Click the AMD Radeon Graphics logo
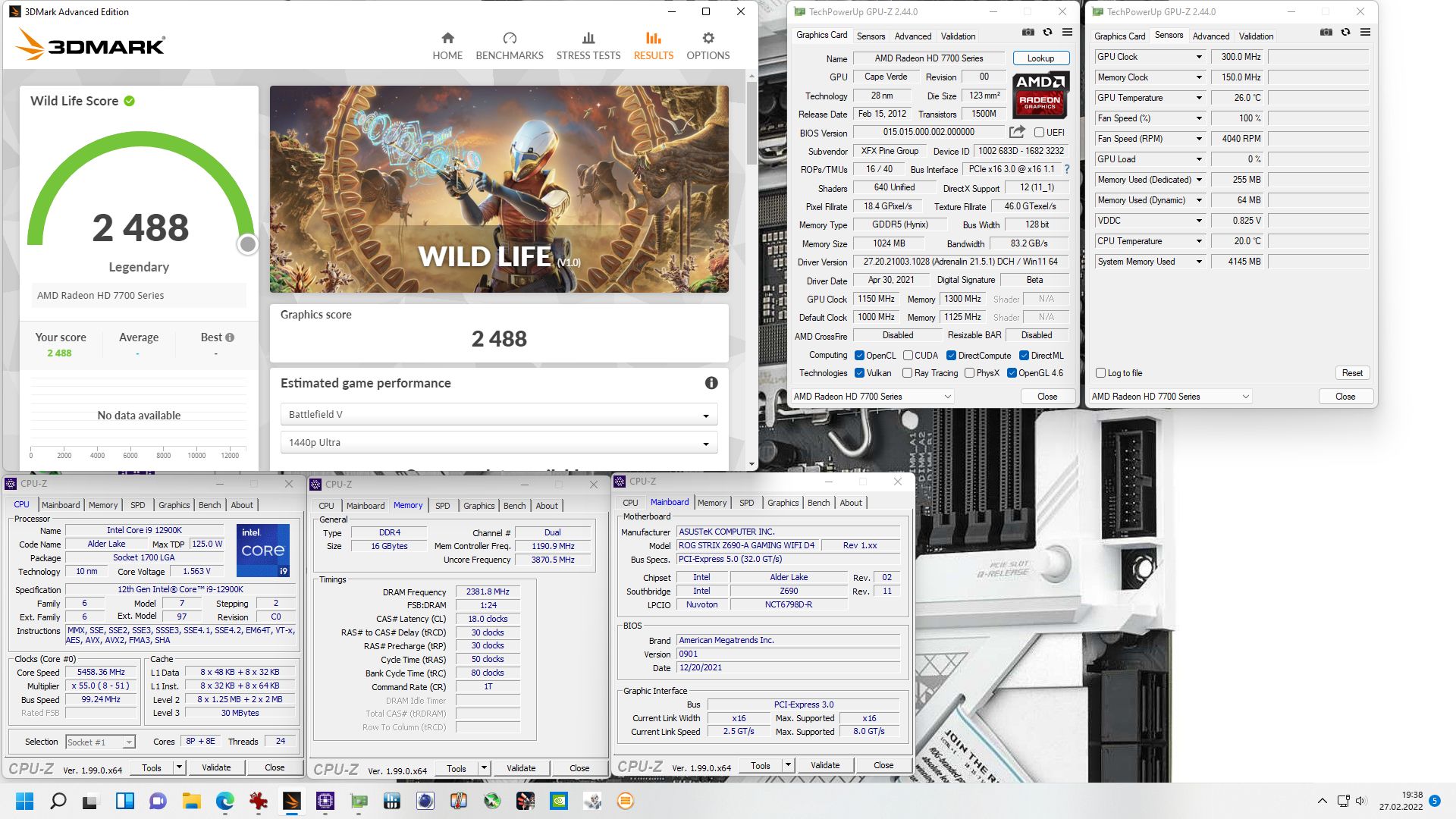The width and height of the screenshot is (1456, 819). (1040, 95)
